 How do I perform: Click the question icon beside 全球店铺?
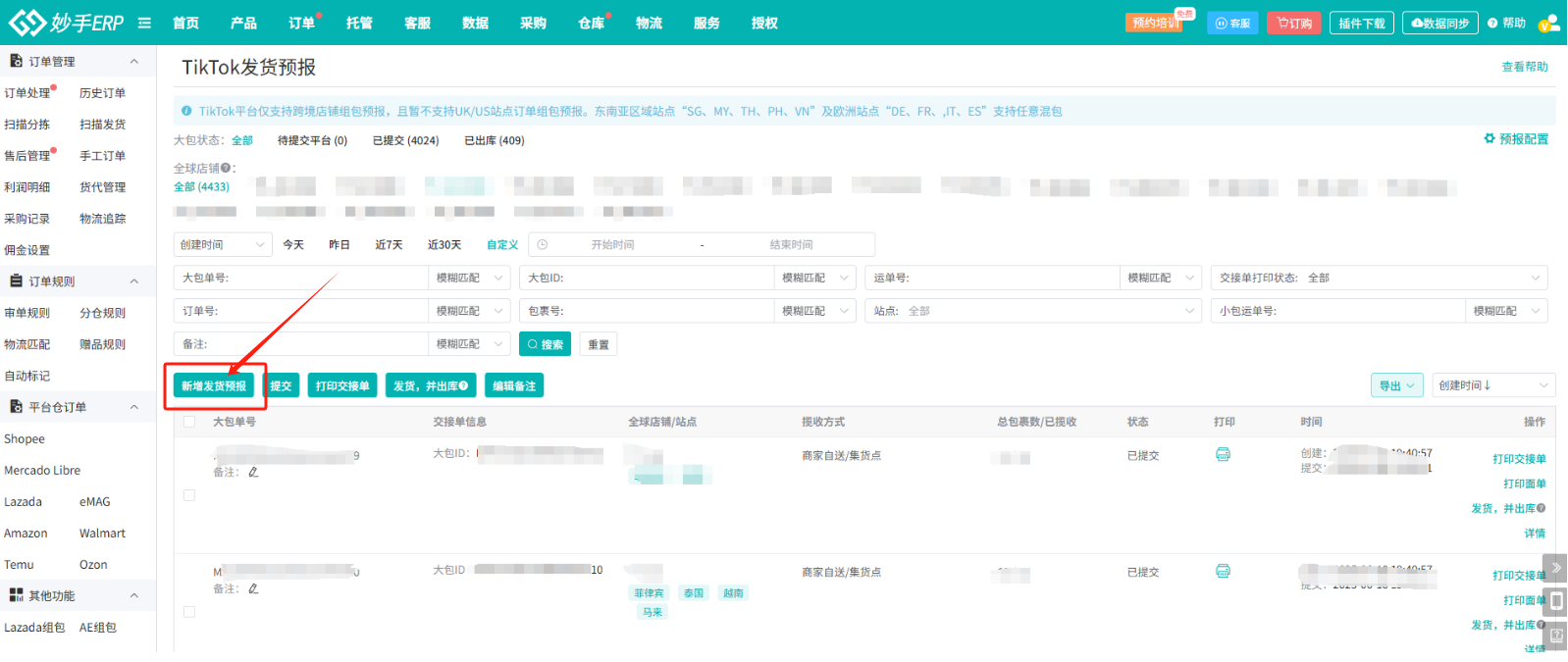tap(226, 169)
